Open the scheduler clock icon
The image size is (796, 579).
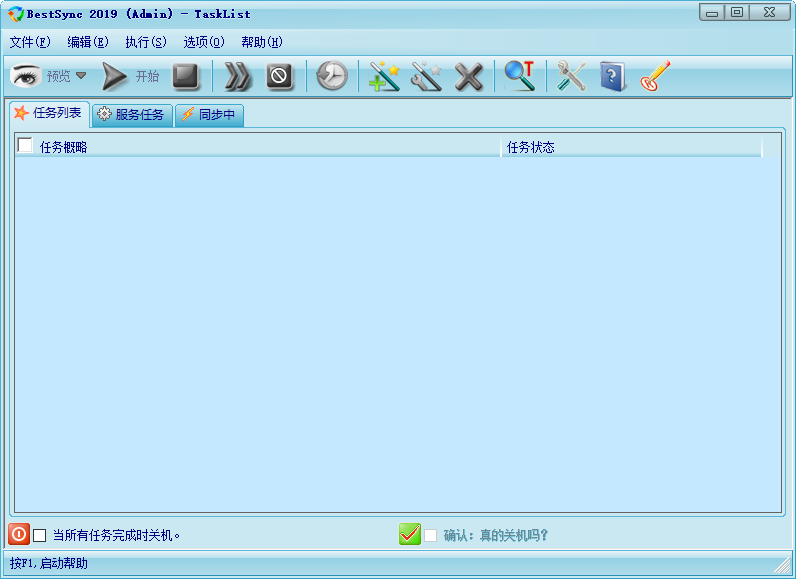point(332,77)
